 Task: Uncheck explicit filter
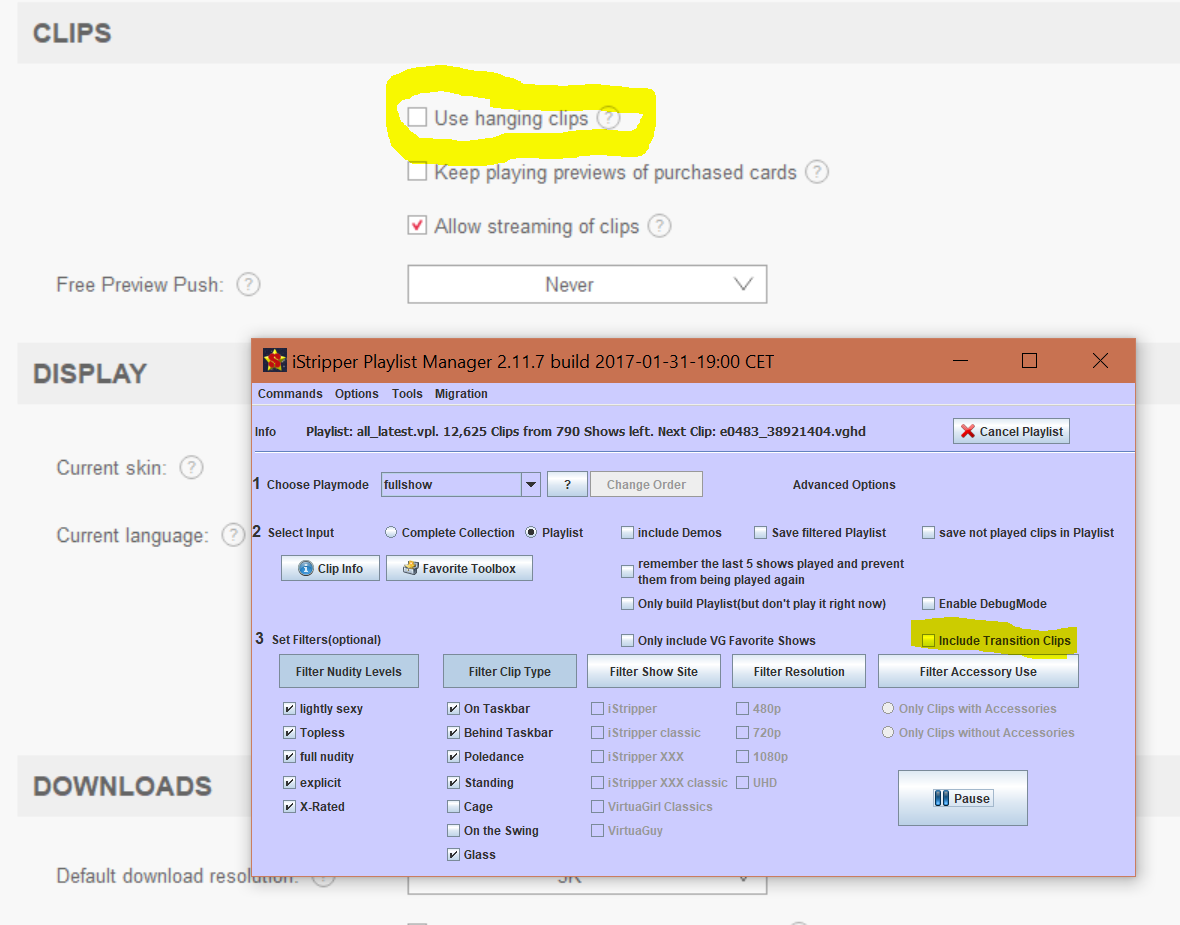(289, 783)
